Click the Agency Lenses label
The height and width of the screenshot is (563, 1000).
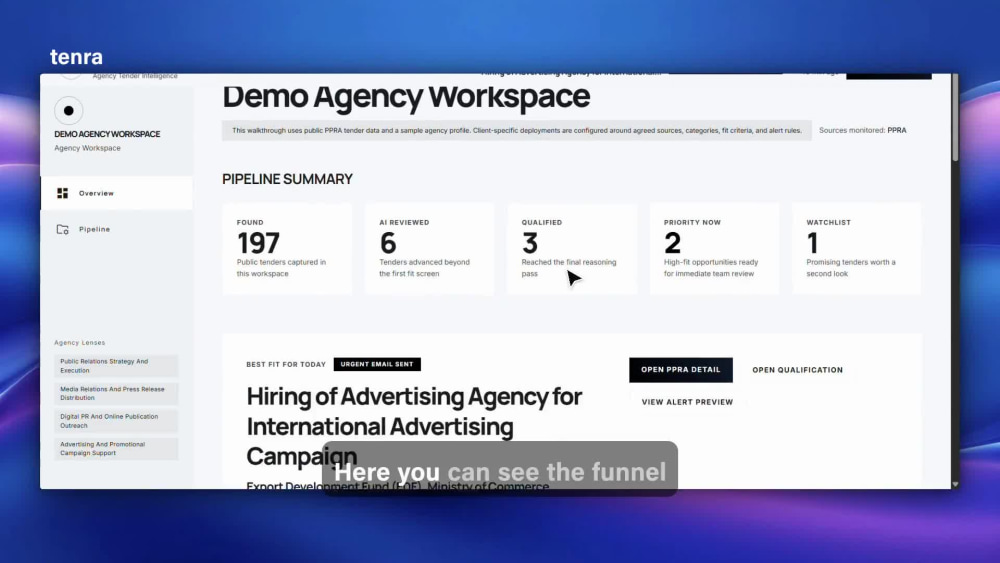80,342
